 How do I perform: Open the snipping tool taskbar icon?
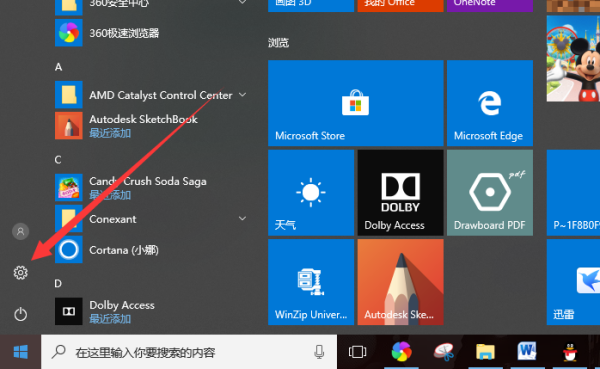(x=444, y=352)
